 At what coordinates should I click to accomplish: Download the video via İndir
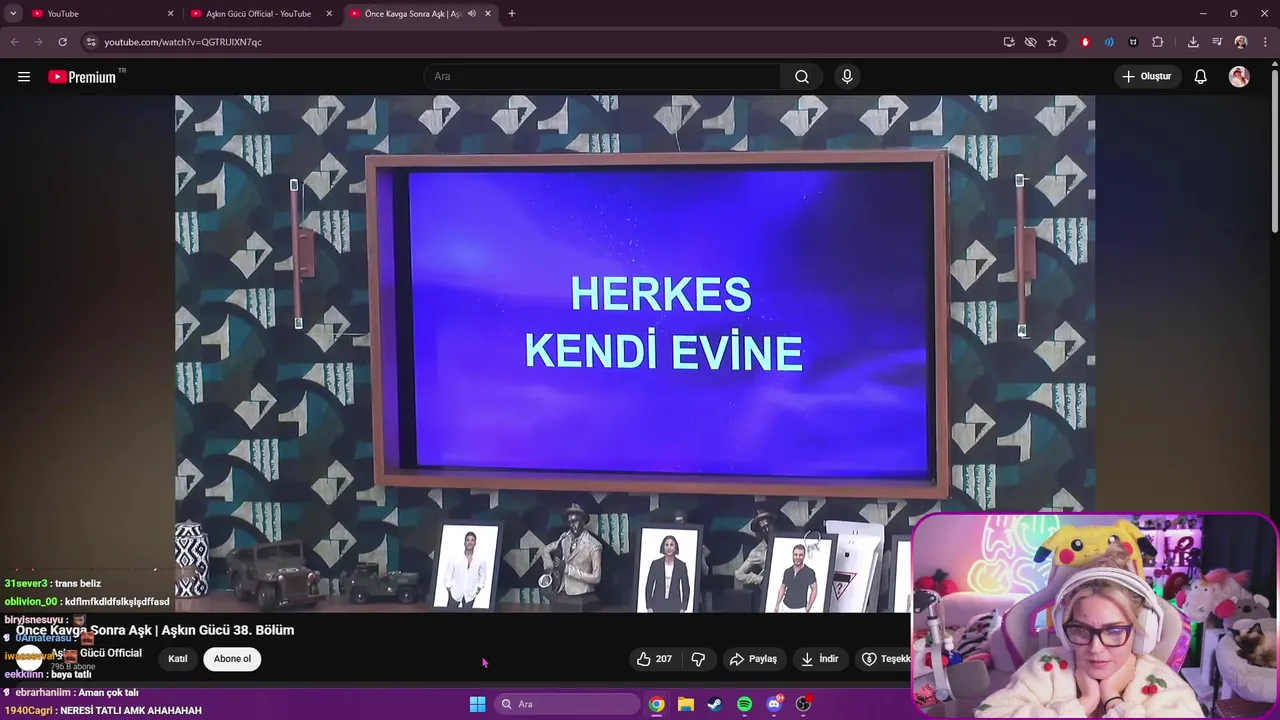coord(820,659)
